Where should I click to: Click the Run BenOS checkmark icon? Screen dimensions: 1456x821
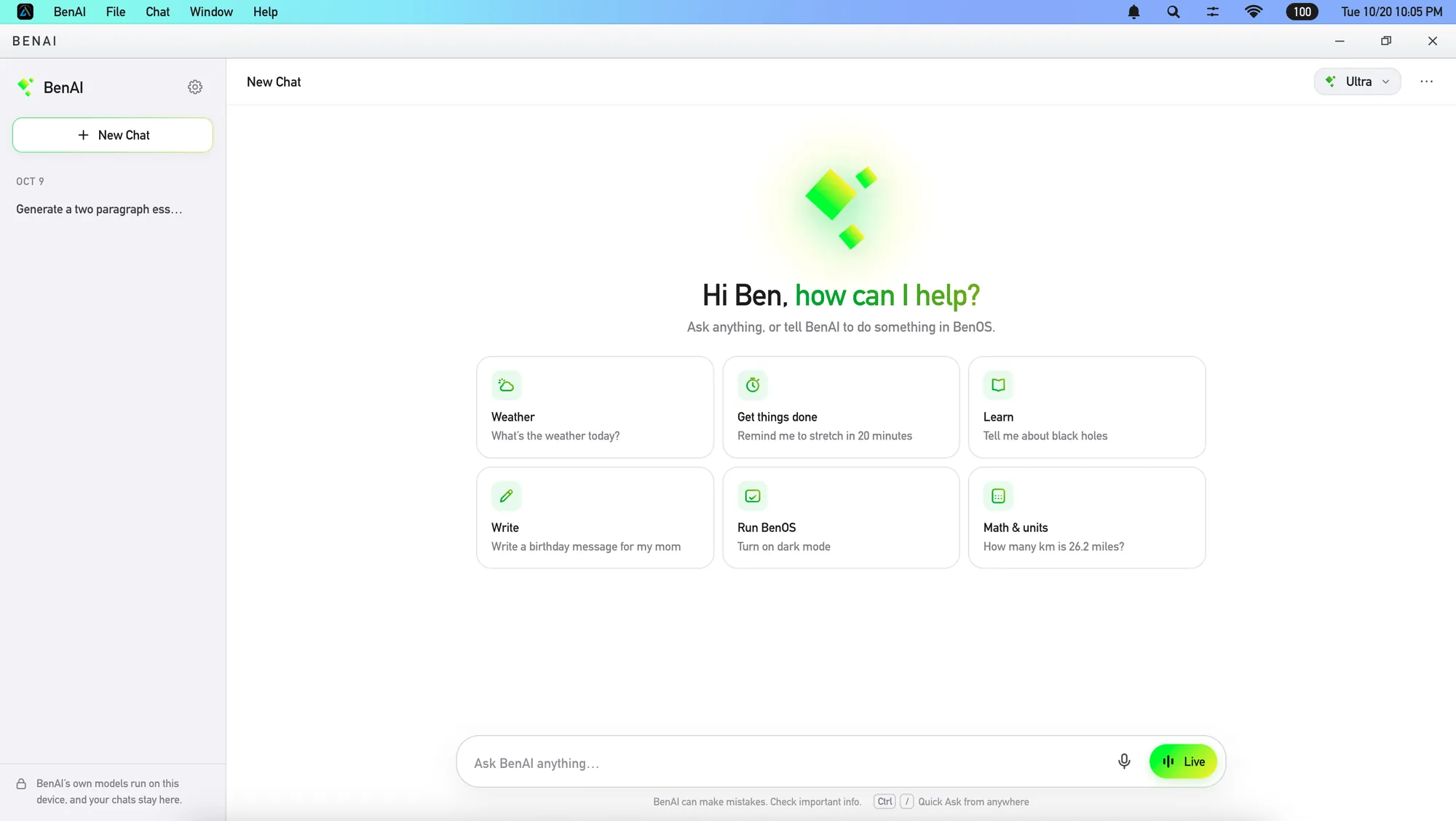(x=753, y=496)
